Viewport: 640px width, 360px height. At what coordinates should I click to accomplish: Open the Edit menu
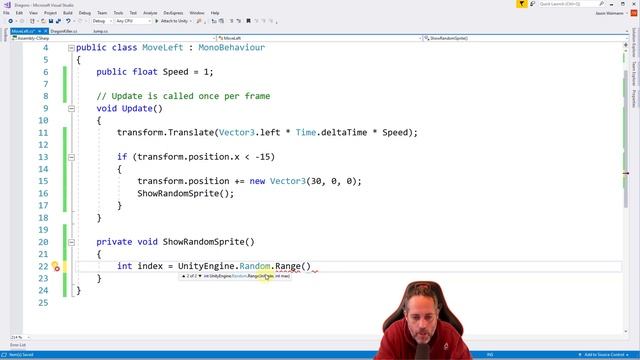(x=19, y=13)
